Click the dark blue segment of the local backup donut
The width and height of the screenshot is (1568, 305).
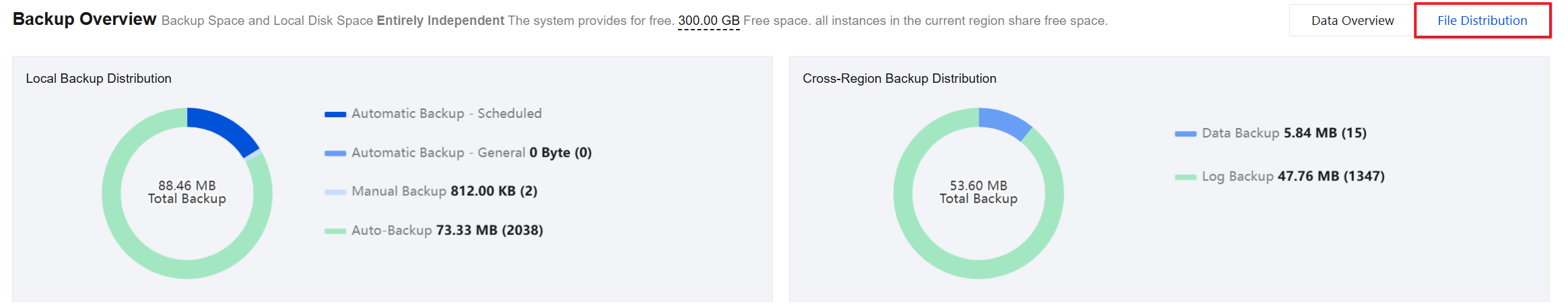point(226,127)
